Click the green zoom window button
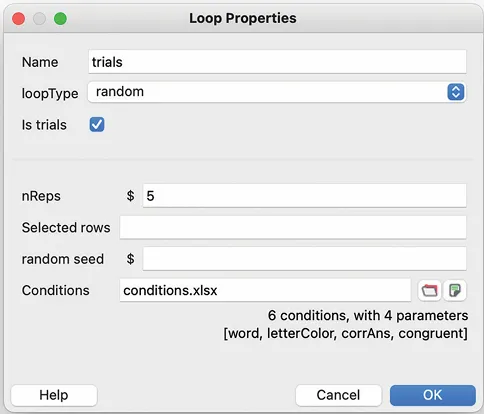Screen dimensions: 484x414 coord(60,19)
